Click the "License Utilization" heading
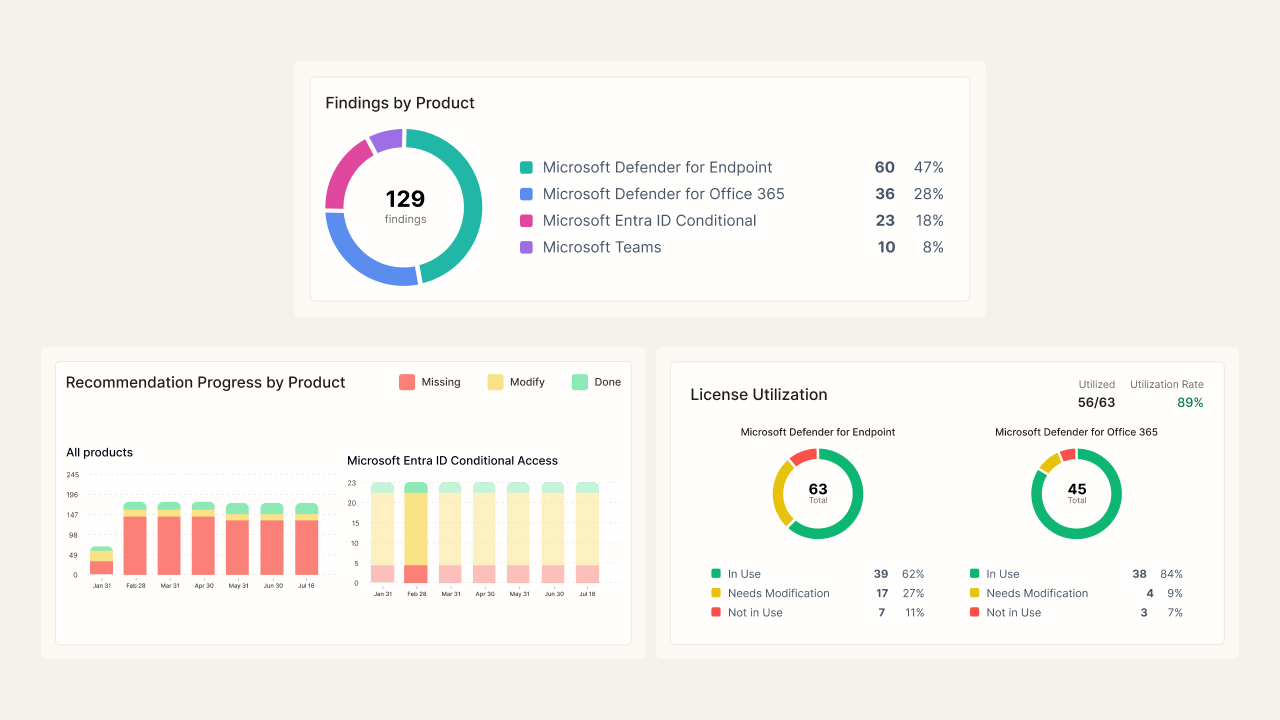Image resolution: width=1280 pixels, height=720 pixels. pyautogui.click(x=759, y=395)
